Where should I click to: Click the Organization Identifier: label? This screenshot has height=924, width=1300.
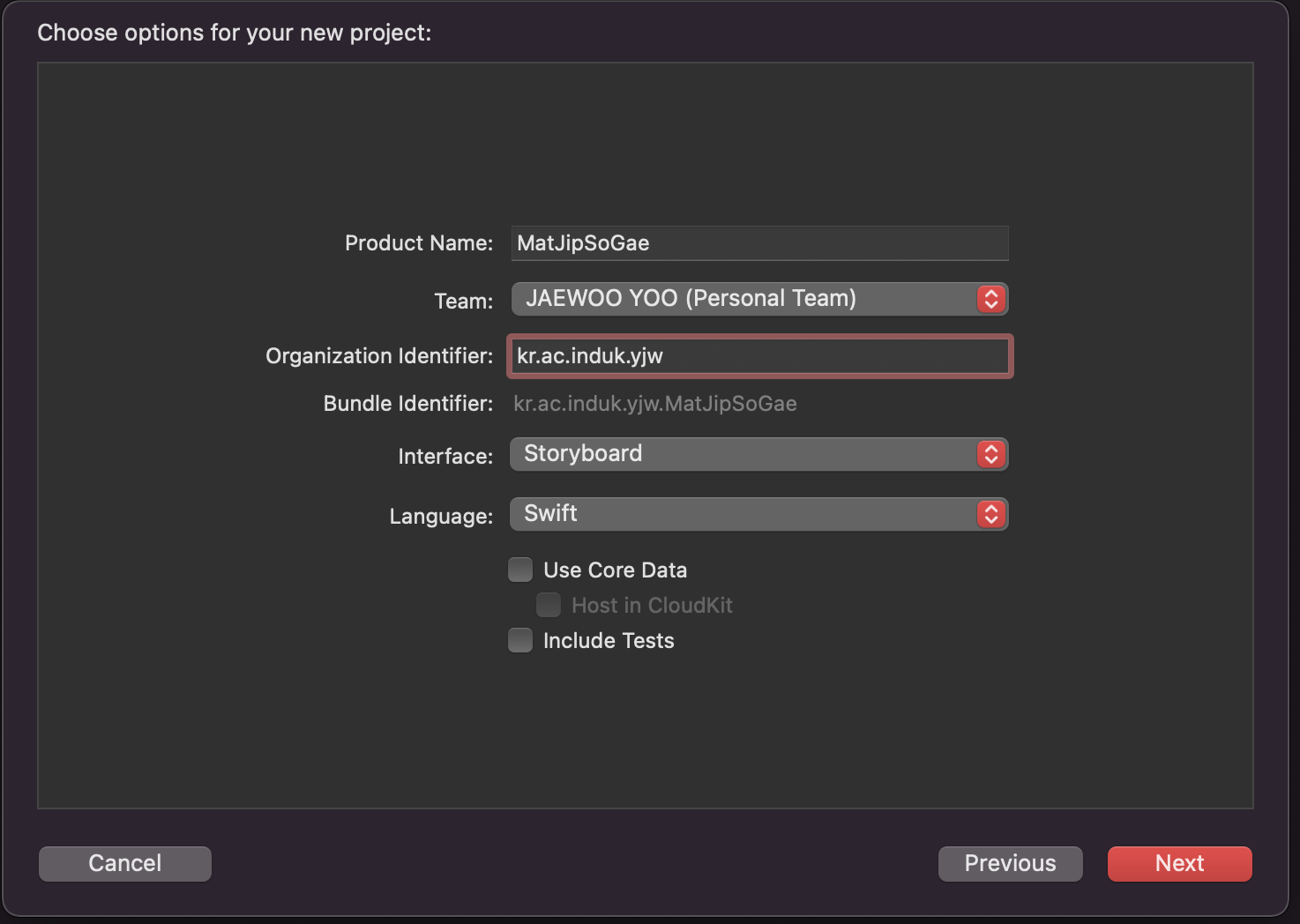coord(379,356)
